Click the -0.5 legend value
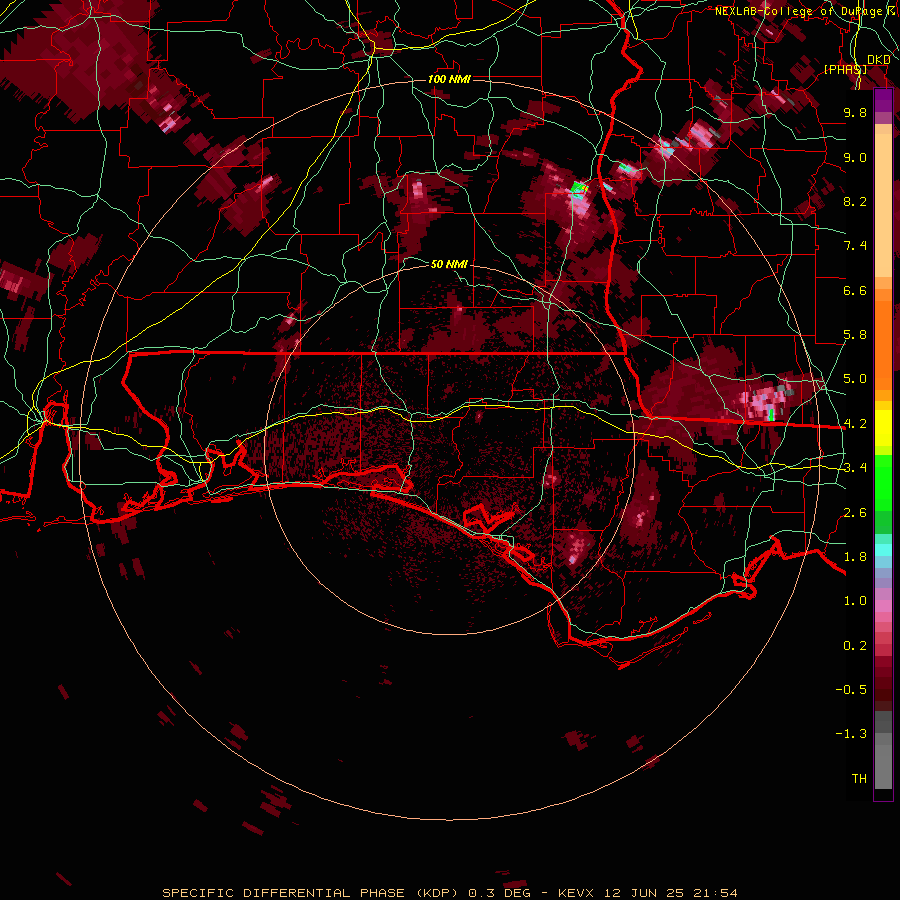900x900 pixels. [851, 690]
